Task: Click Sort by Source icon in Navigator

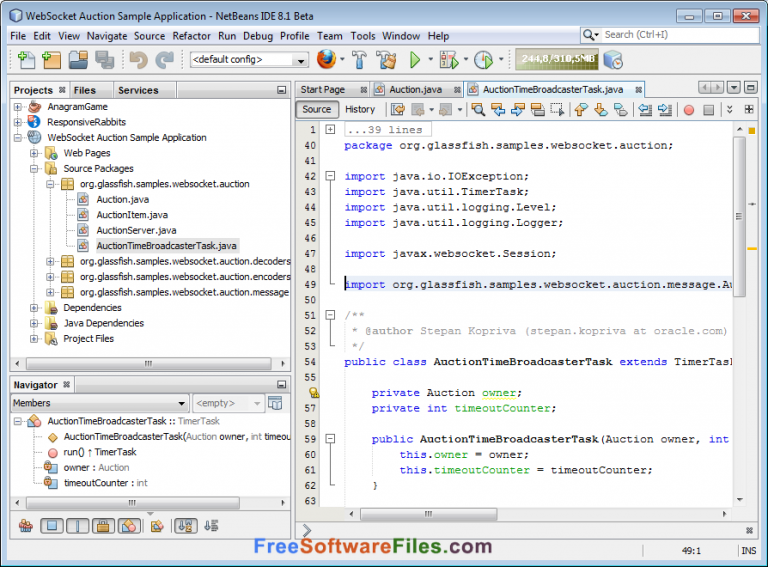Action: [211, 526]
